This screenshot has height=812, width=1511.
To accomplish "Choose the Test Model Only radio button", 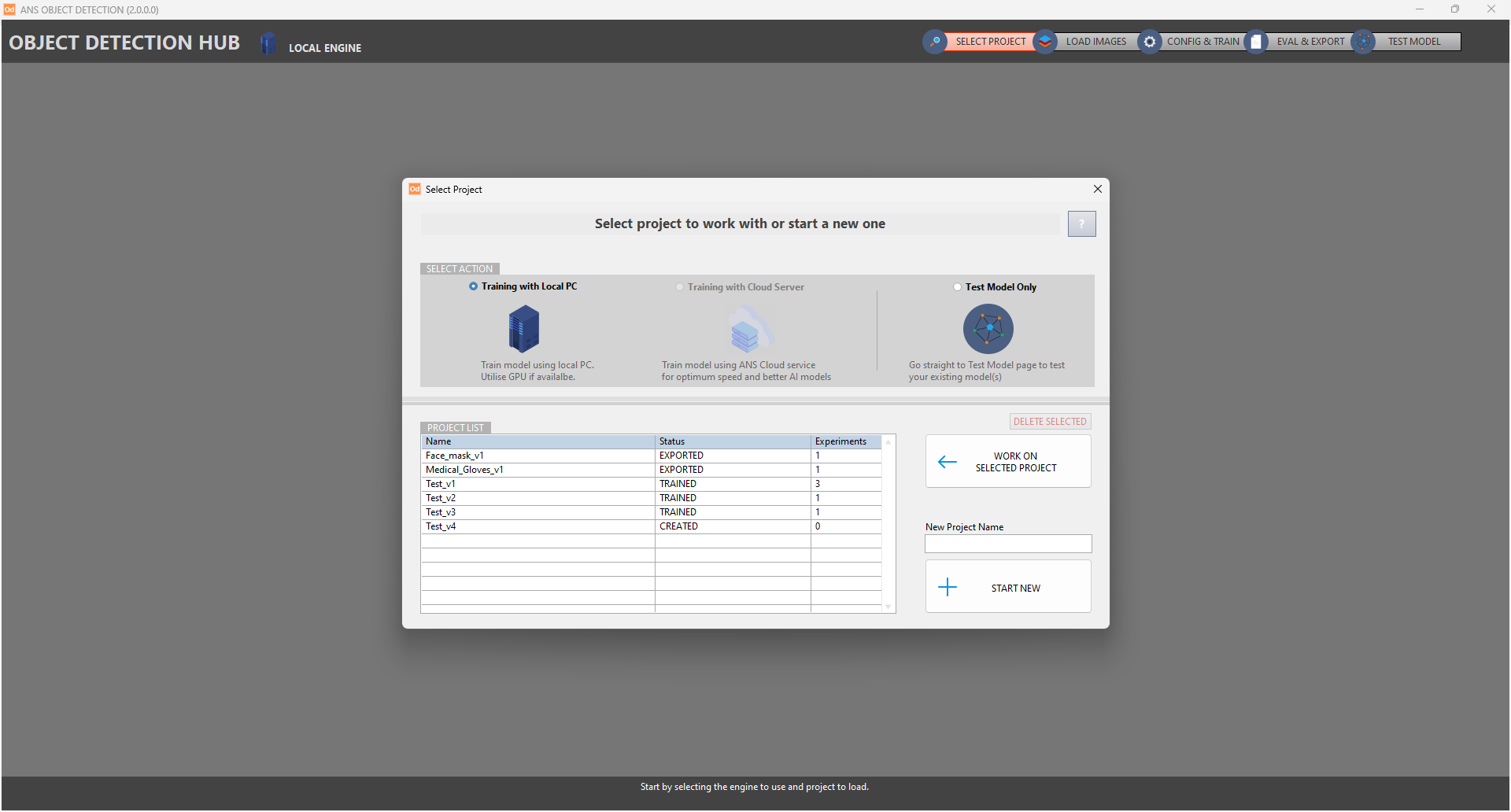I will 958,287.
